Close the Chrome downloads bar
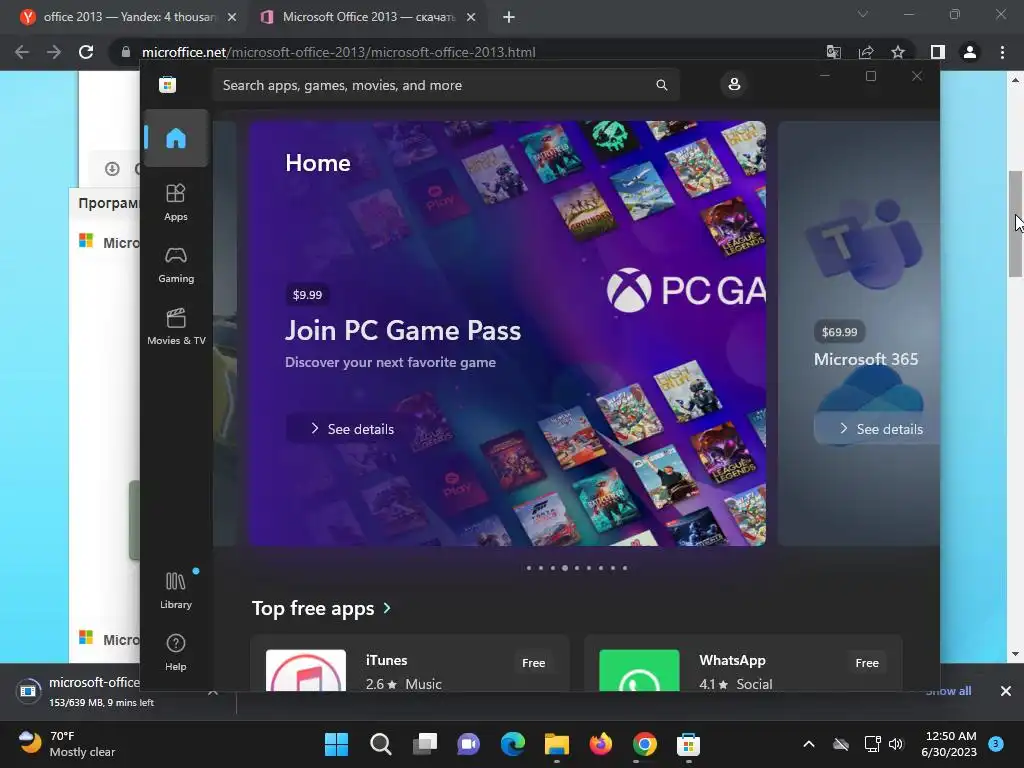This screenshot has width=1024, height=768. pos(1006,691)
